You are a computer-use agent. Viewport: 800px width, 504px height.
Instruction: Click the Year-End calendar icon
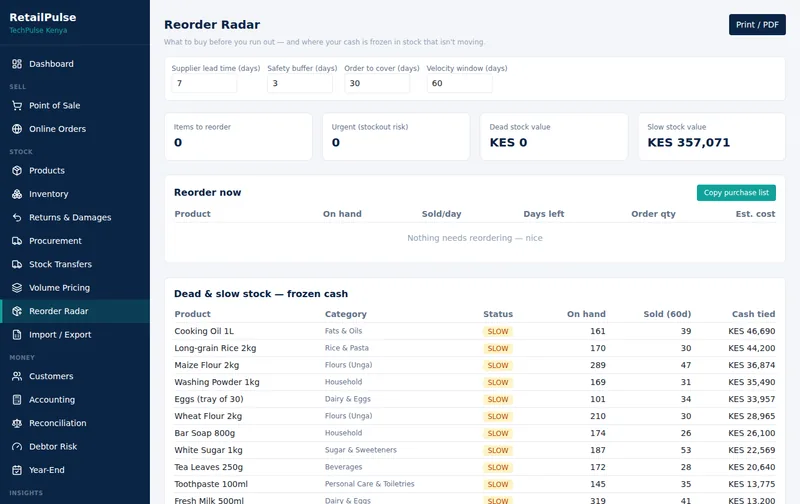[x=17, y=470]
